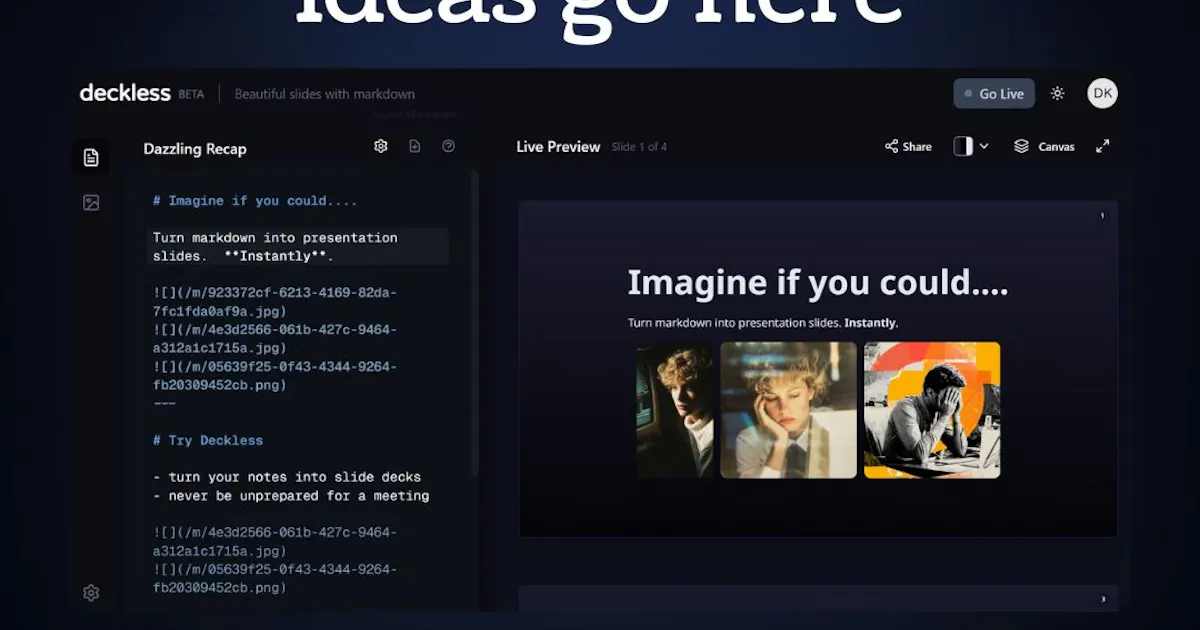The image size is (1200, 630).
Task: Open the layout dropdown chevron
Action: click(x=984, y=146)
